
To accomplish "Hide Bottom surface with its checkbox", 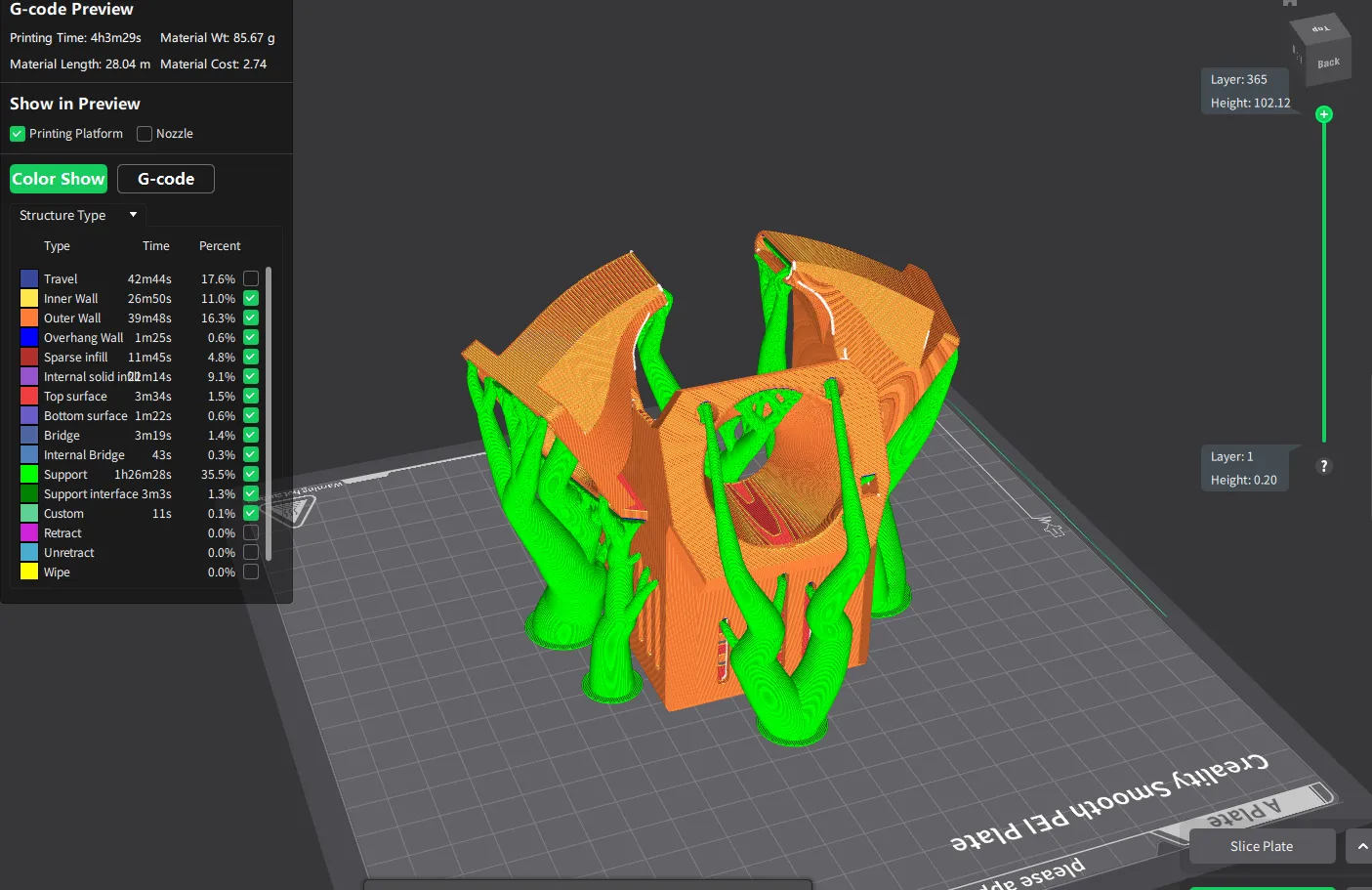I will pos(251,415).
